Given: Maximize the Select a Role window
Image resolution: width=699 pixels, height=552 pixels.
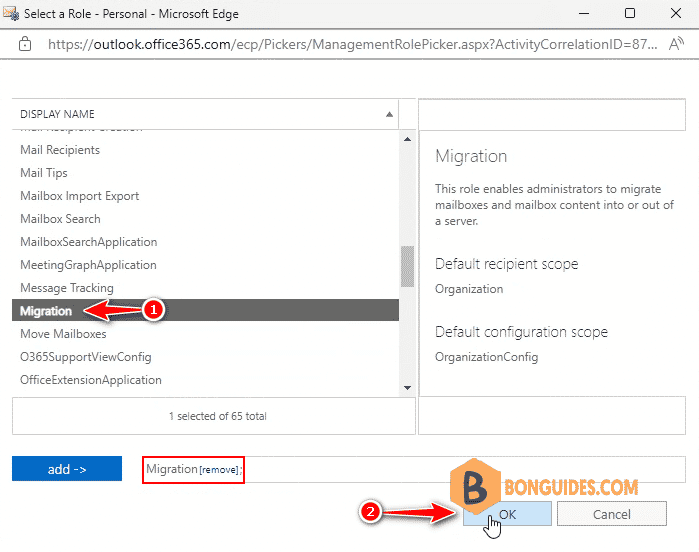Looking at the screenshot, I should coord(630,13).
